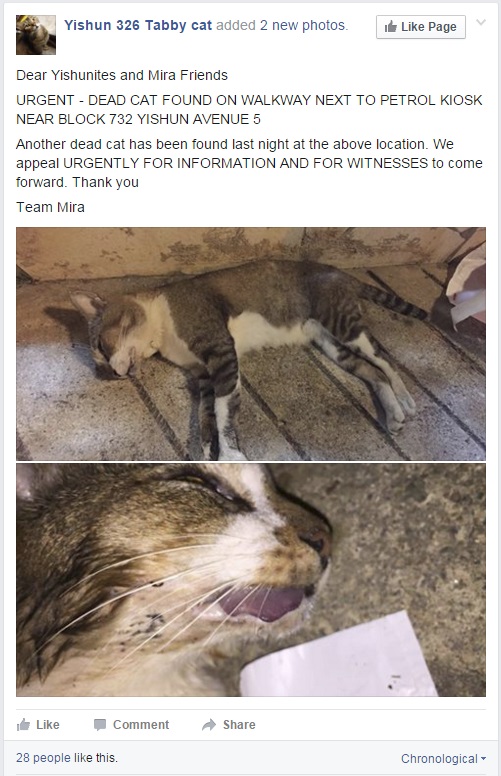Click the Like Page button
The image size is (501, 776).
421,27
